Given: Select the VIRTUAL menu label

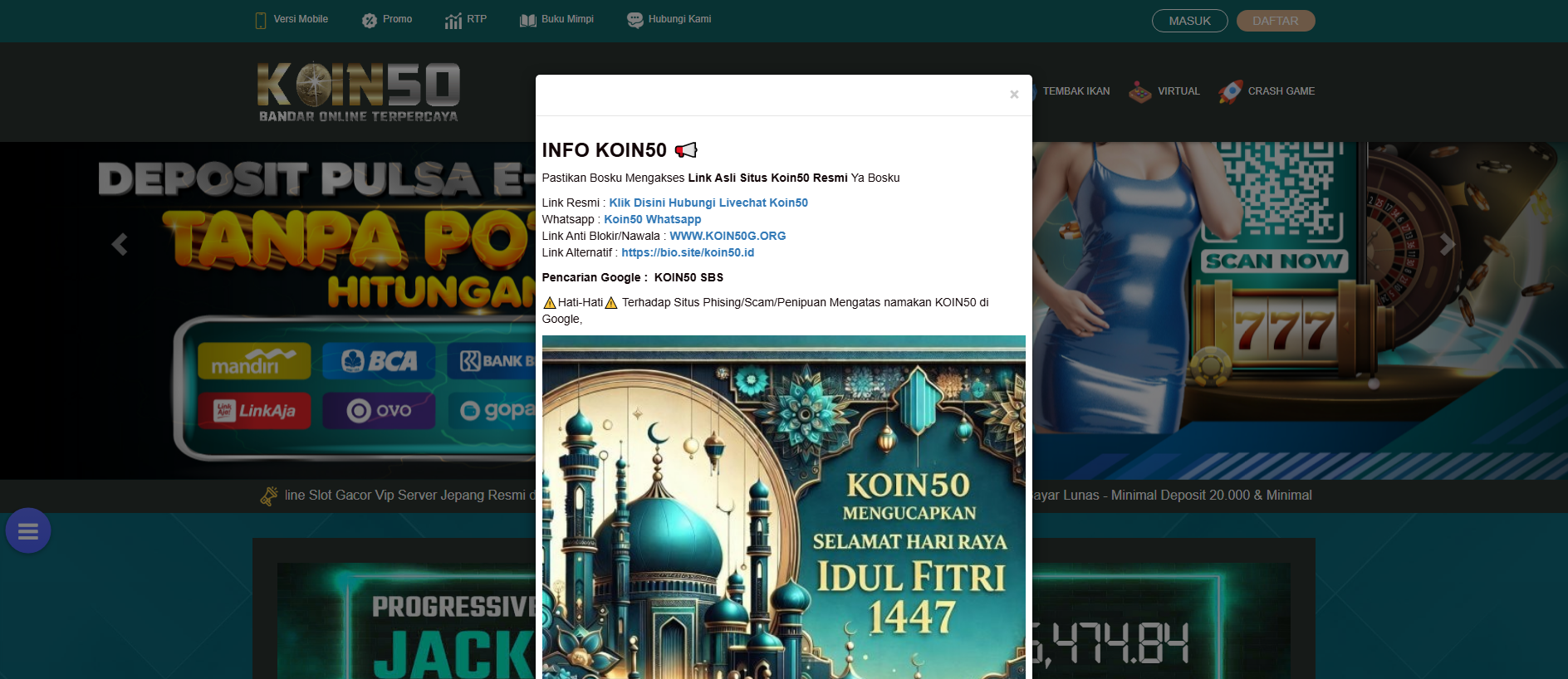Looking at the screenshot, I should tap(1178, 91).
